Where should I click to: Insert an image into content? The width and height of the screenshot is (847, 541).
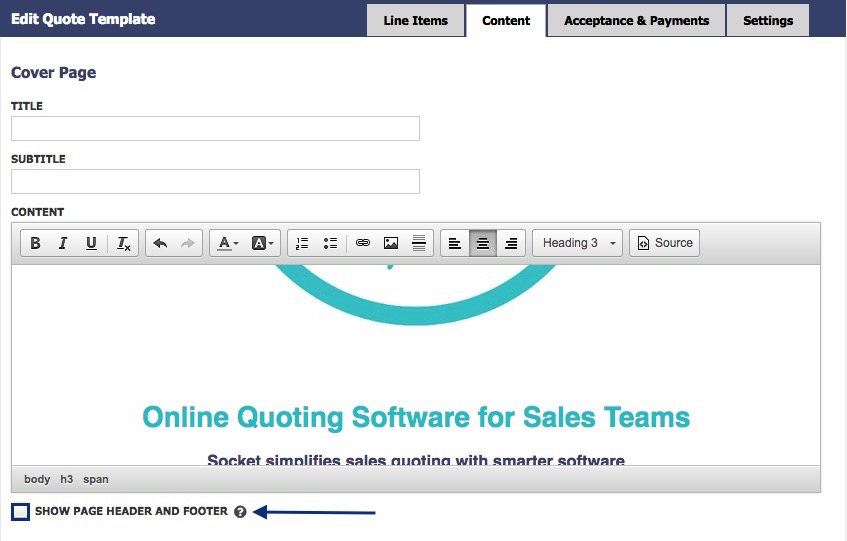391,243
